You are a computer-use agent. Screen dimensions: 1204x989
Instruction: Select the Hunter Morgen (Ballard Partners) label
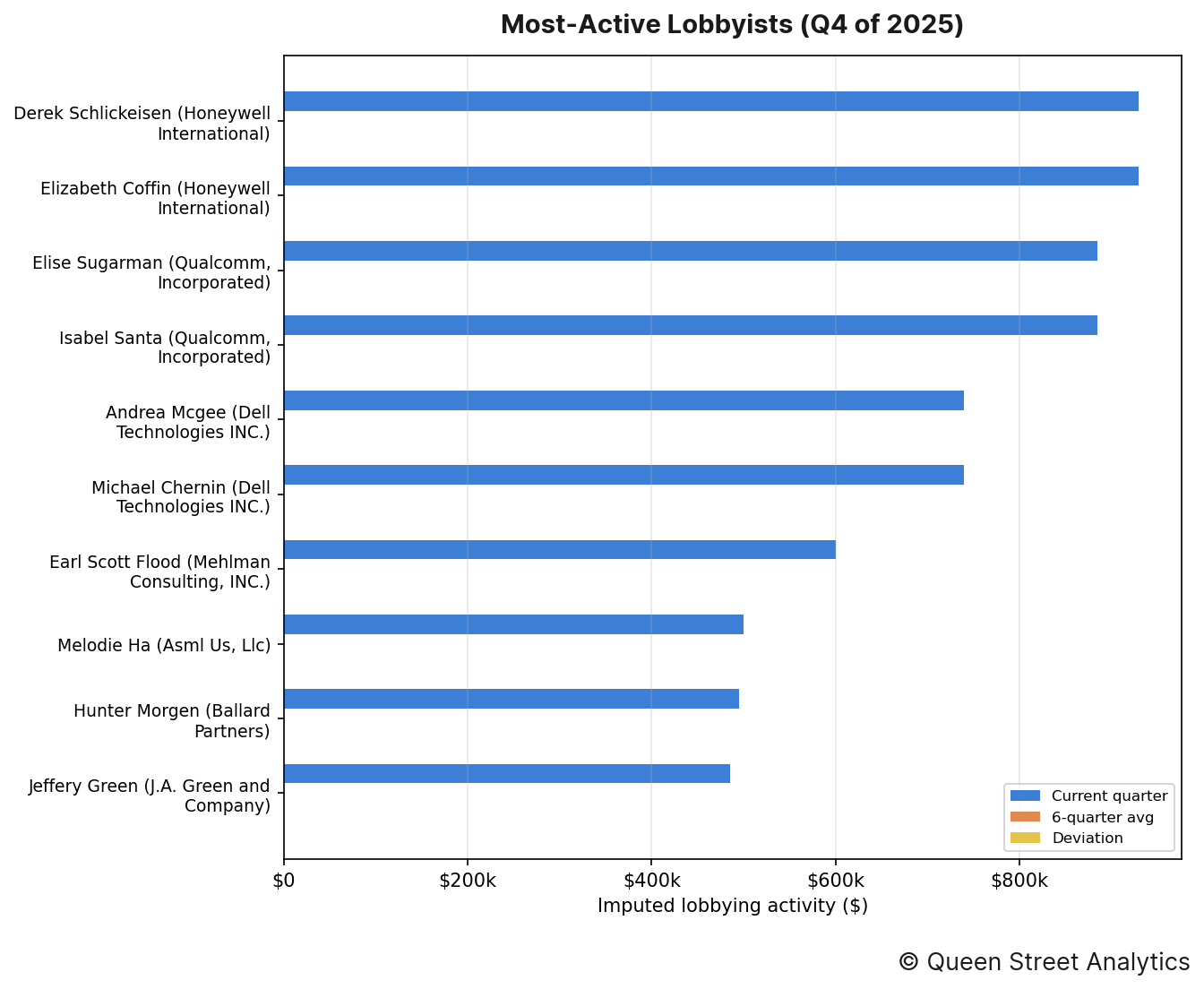click(x=172, y=721)
